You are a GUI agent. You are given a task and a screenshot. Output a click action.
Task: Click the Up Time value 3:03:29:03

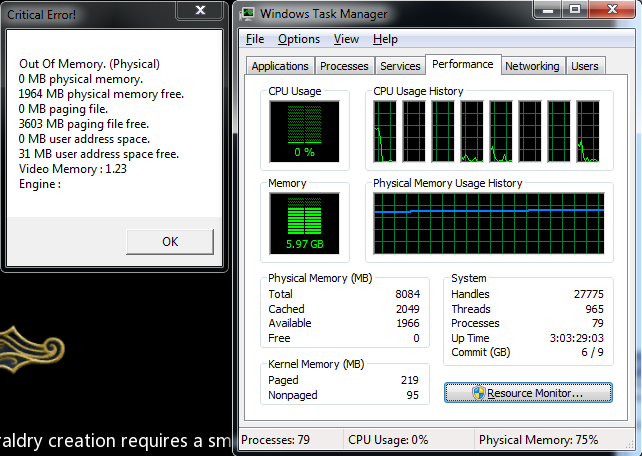coord(576,338)
